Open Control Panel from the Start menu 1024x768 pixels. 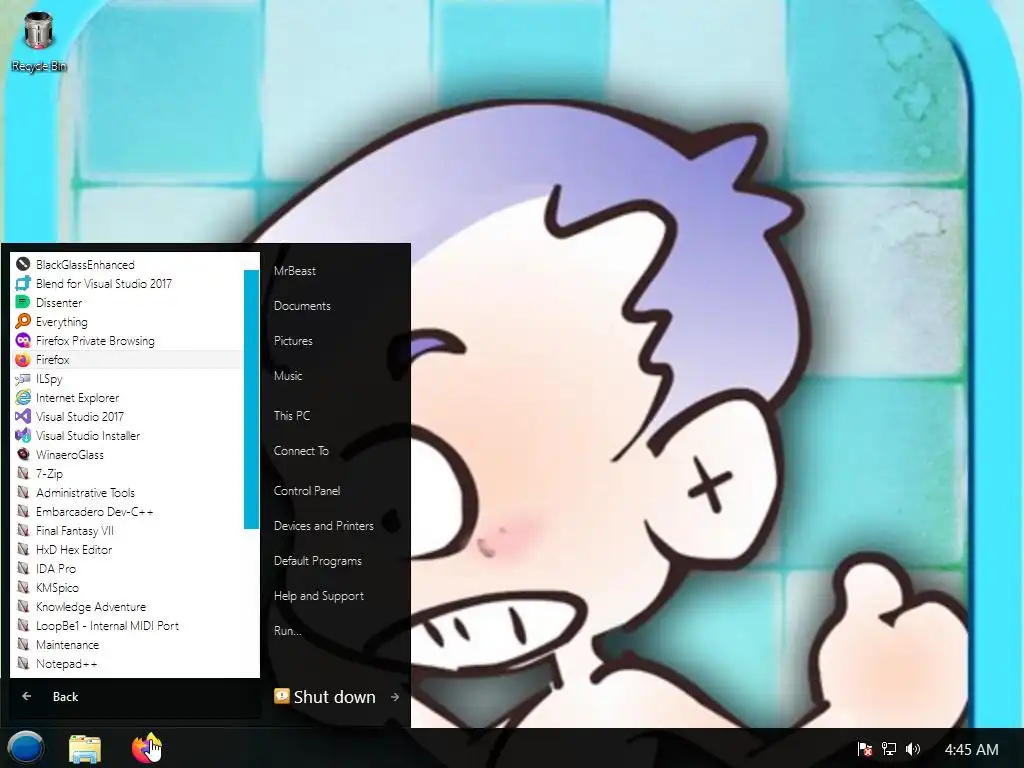coord(306,490)
